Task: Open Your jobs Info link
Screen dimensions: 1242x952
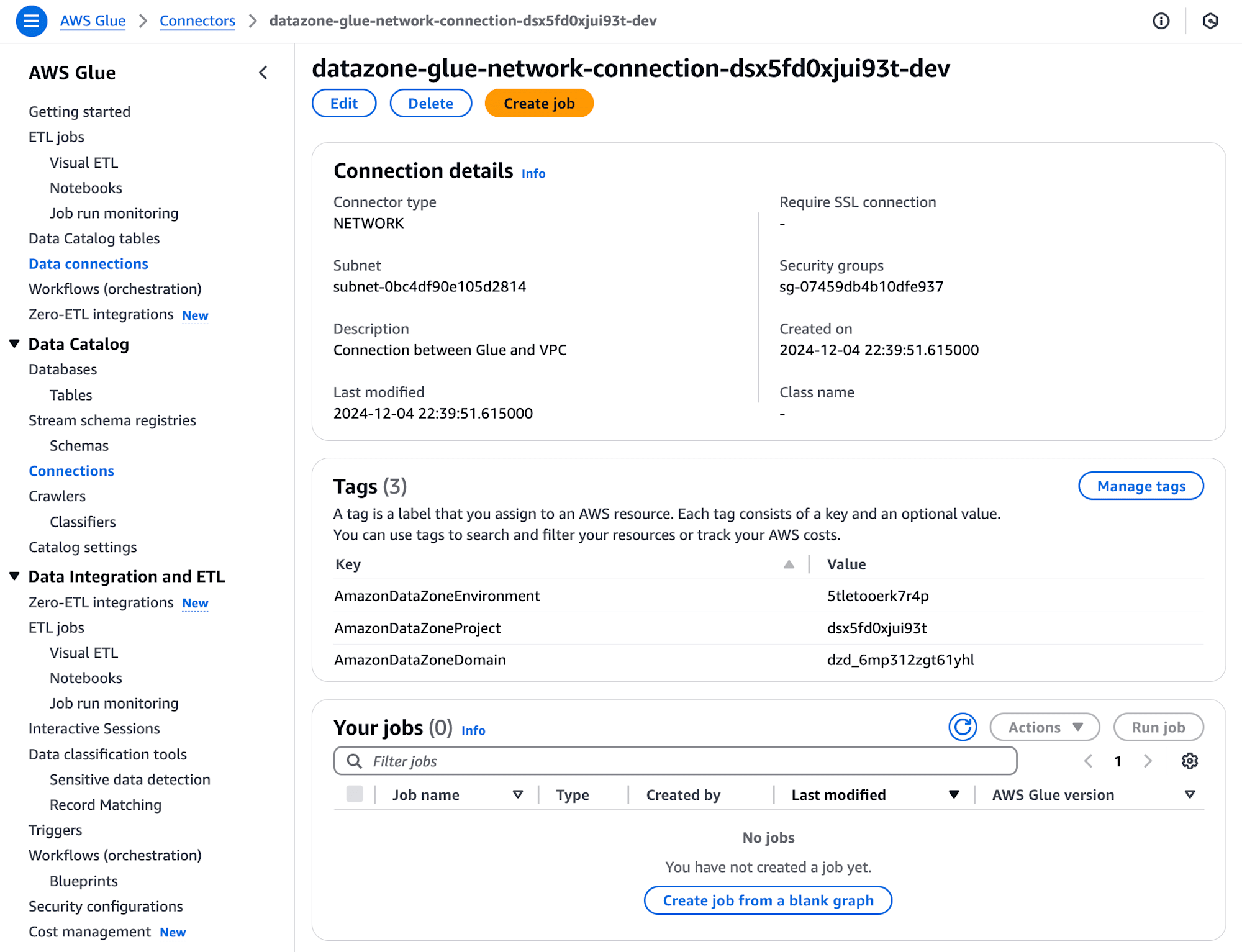Action: [x=473, y=730]
